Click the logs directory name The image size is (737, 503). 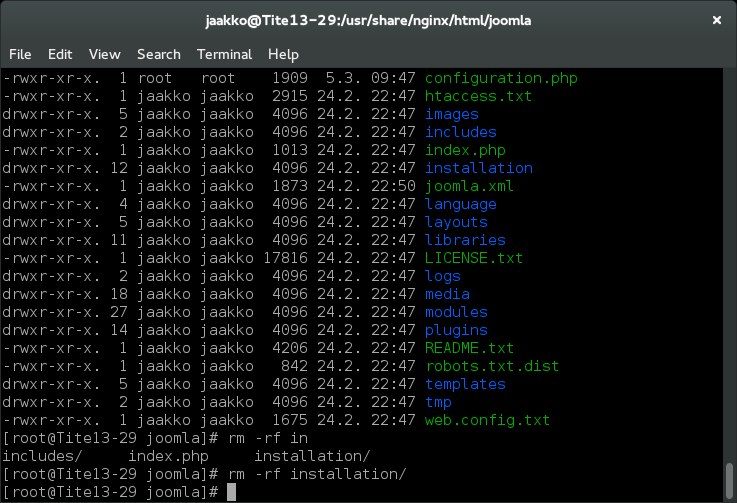point(443,276)
